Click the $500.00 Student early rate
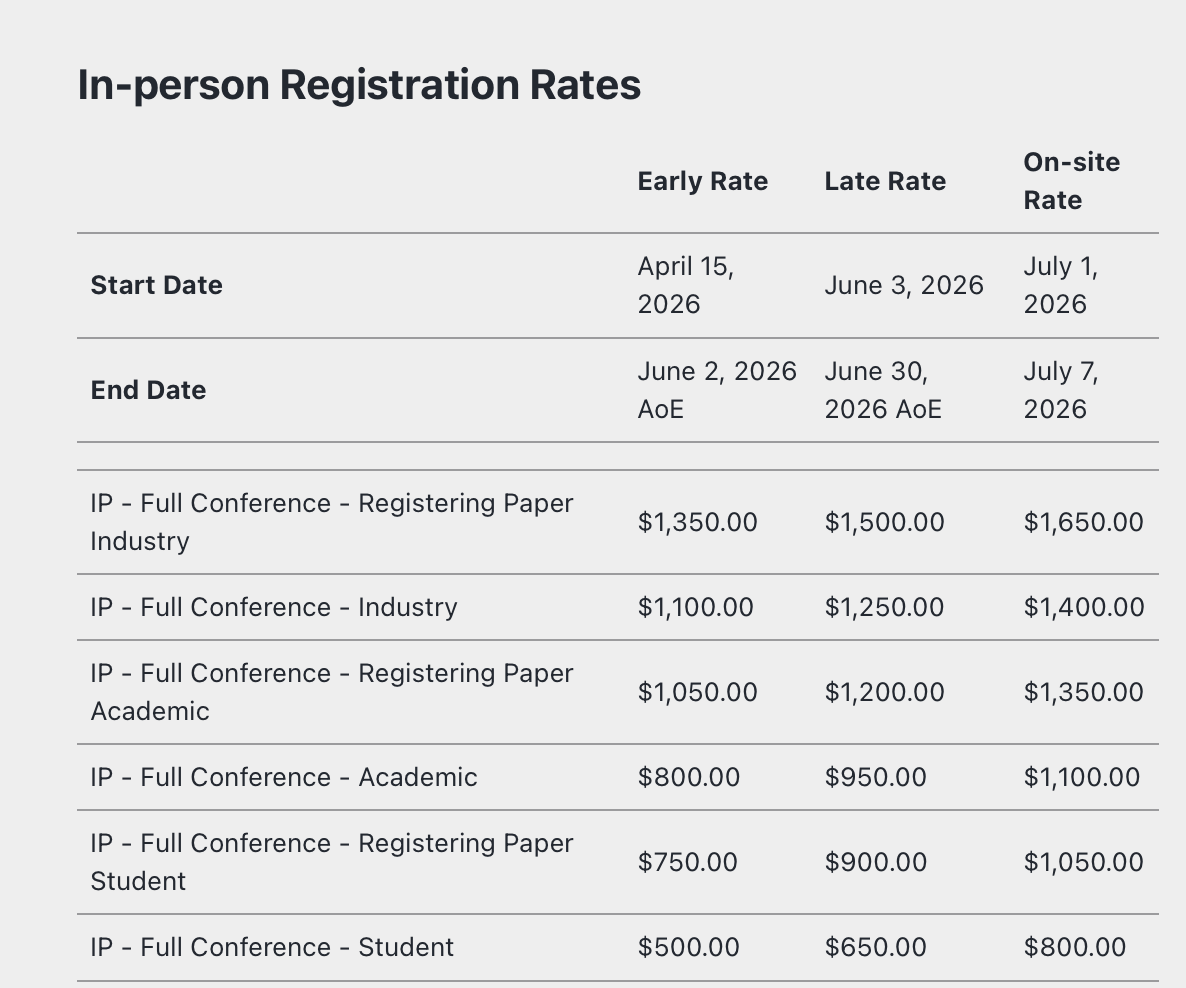 pyautogui.click(x=689, y=947)
